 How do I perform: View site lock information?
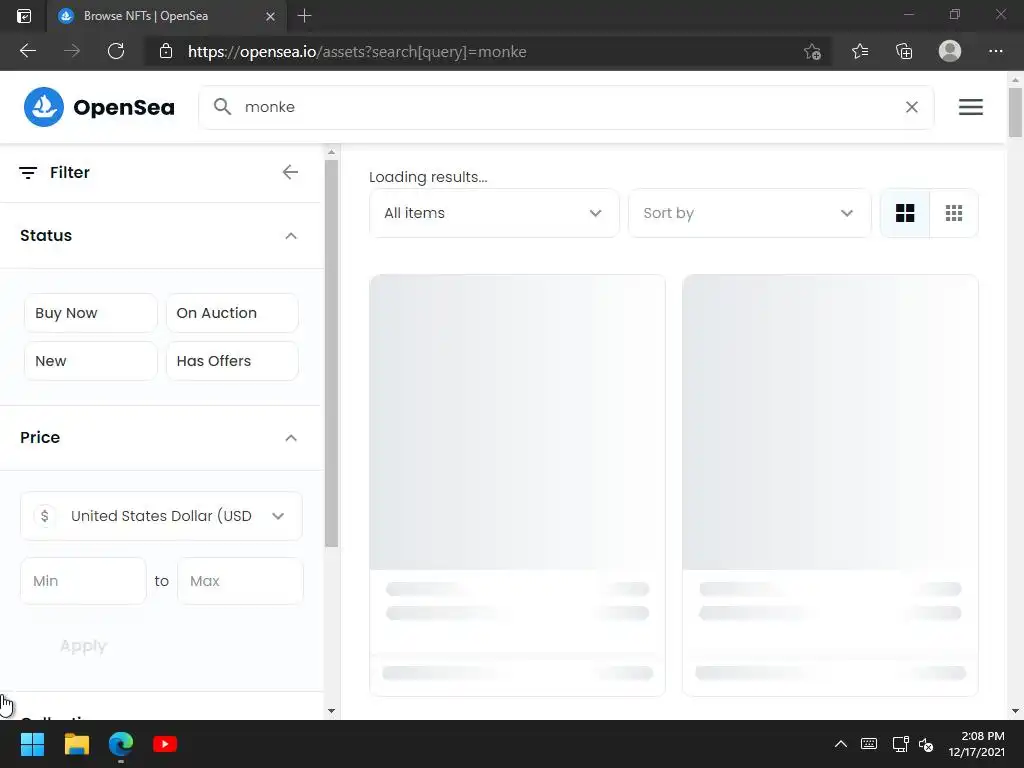(x=166, y=51)
